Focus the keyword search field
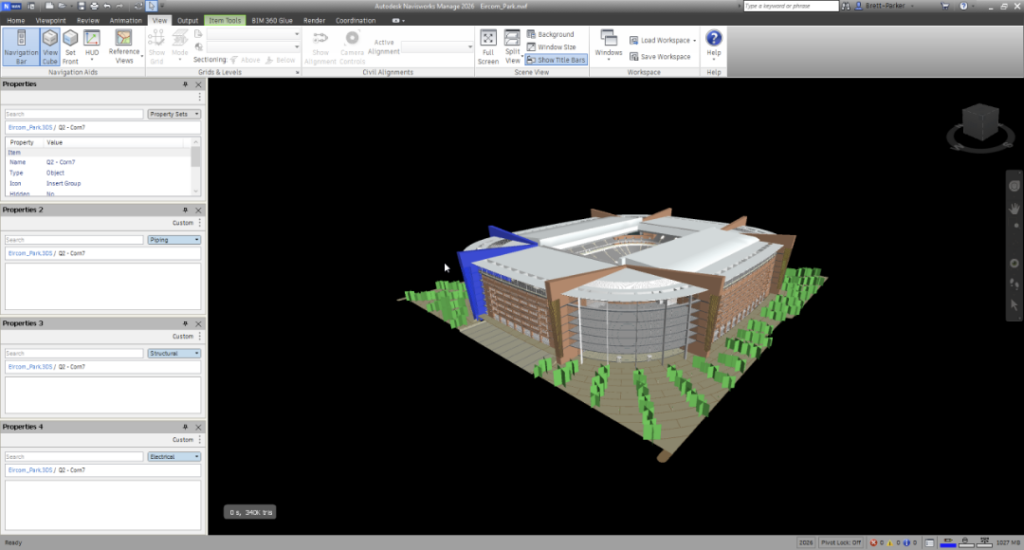 (x=790, y=6)
